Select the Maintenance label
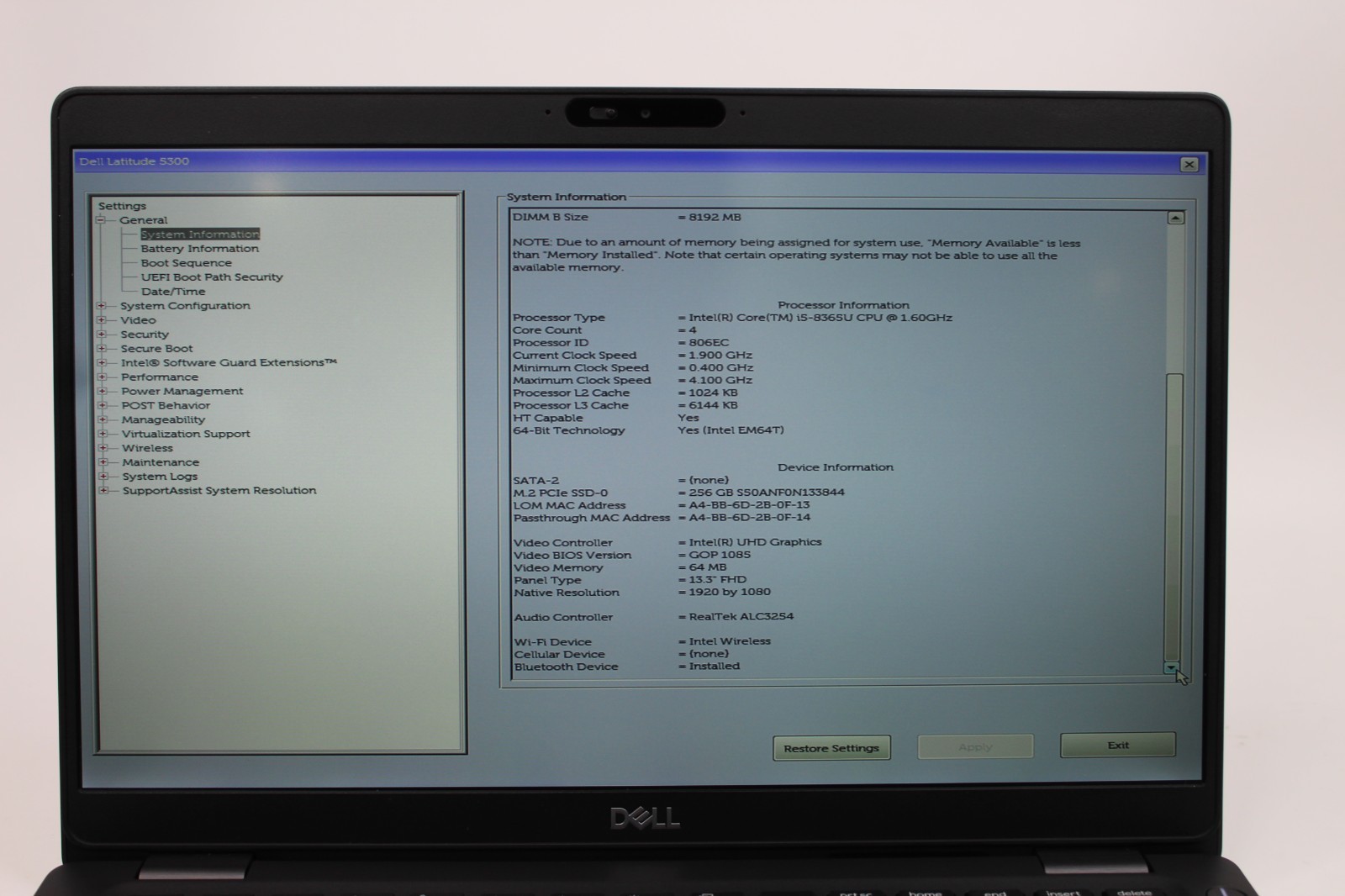The image size is (1345, 896). click(x=161, y=462)
